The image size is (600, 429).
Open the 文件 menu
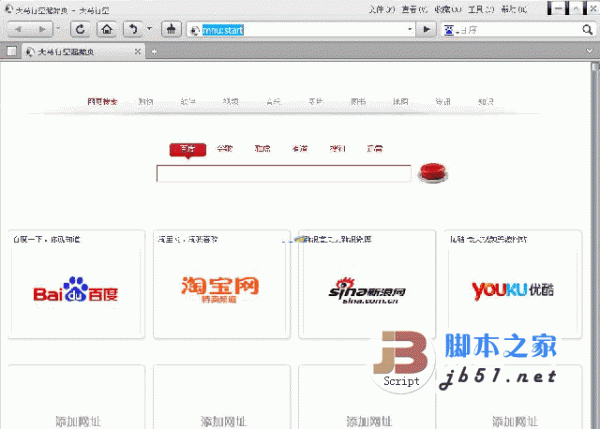point(382,9)
